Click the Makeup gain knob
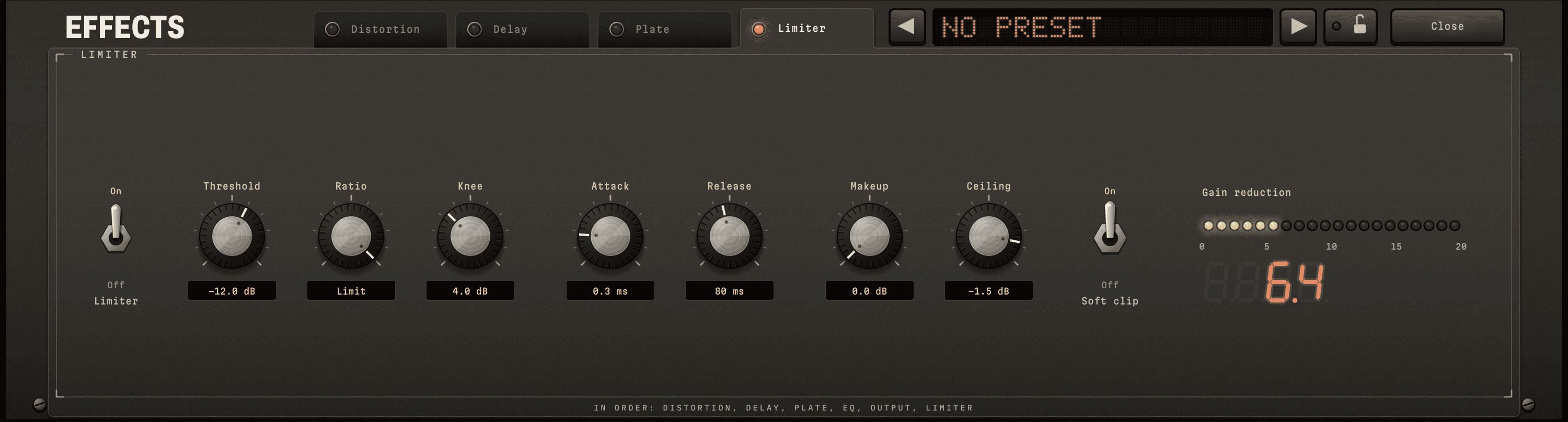The width and height of the screenshot is (1568, 422). [870, 236]
